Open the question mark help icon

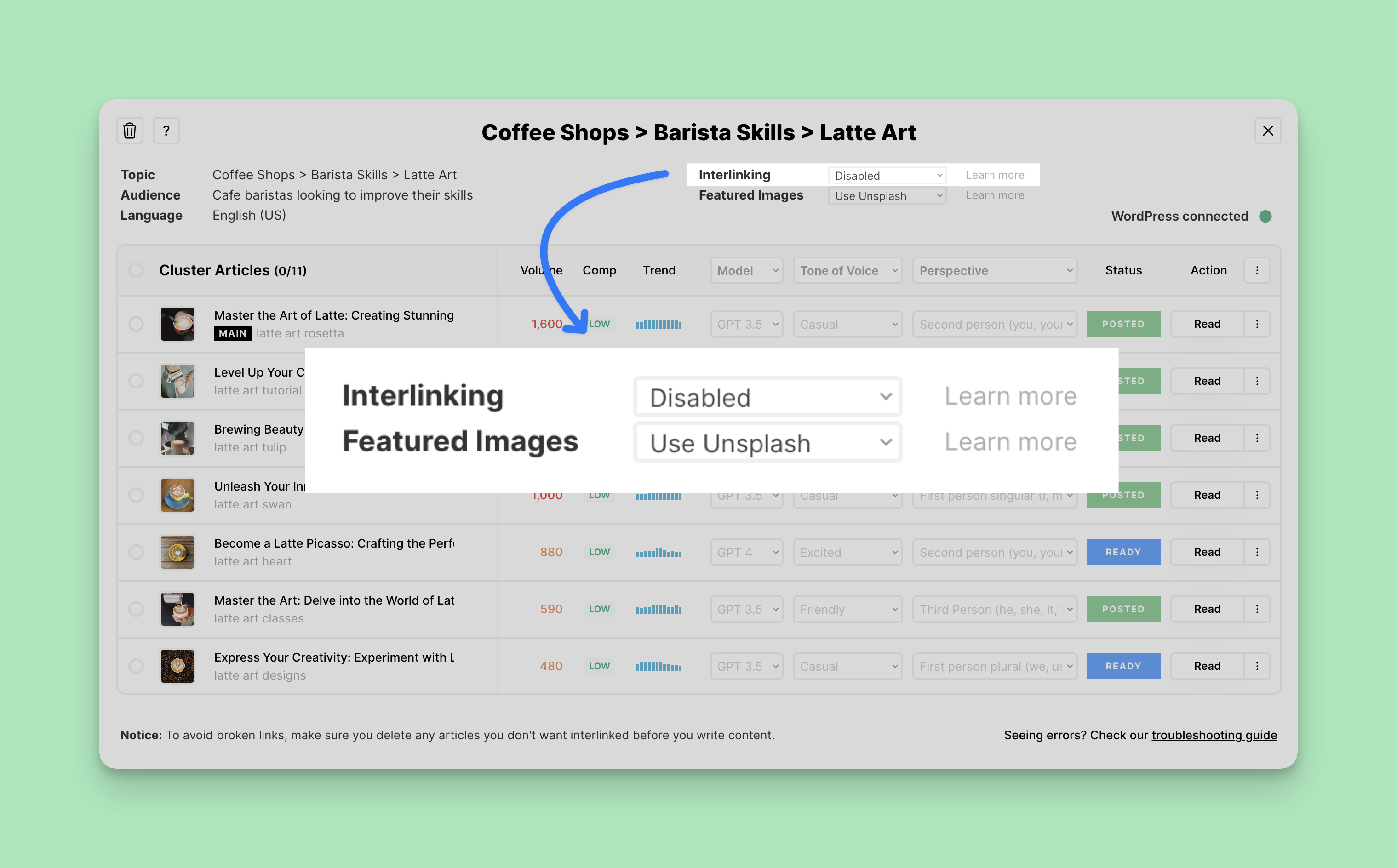pos(166,131)
